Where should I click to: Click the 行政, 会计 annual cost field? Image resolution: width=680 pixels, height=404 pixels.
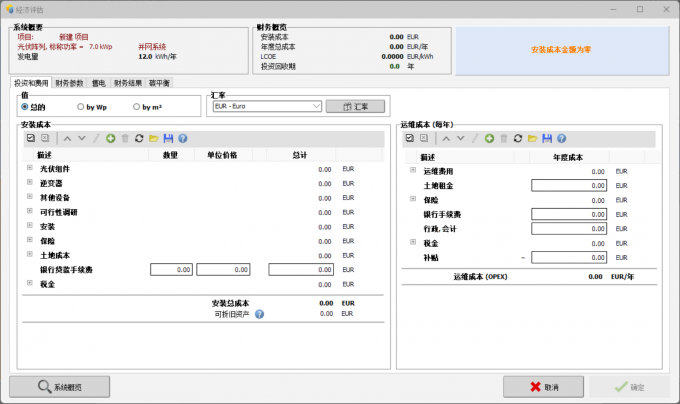tap(569, 228)
